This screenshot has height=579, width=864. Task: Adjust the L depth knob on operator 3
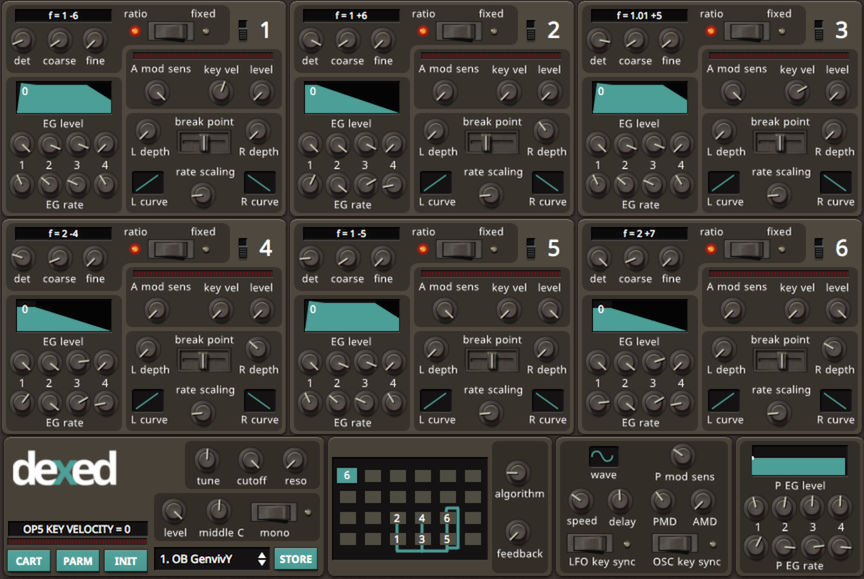pos(722,131)
